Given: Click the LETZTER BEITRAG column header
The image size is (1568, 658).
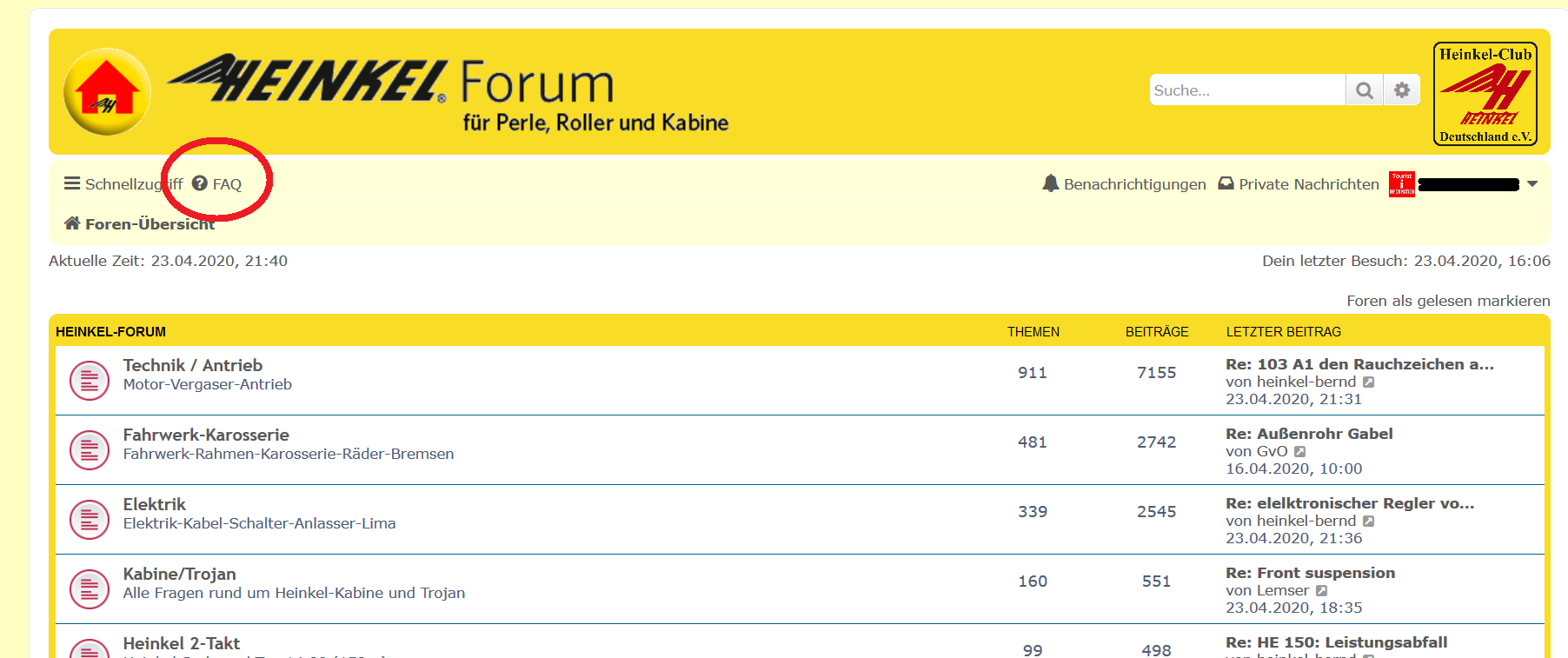Looking at the screenshot, I should (x=1284, y=332).
